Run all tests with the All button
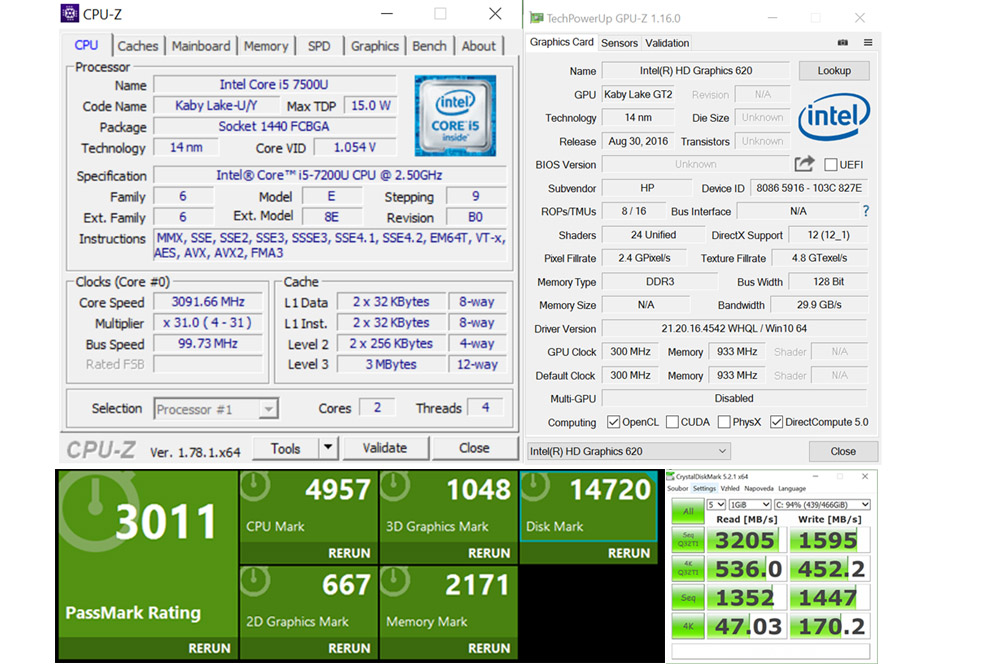This screenshot has height=664, width=1000. click(688, 510)
